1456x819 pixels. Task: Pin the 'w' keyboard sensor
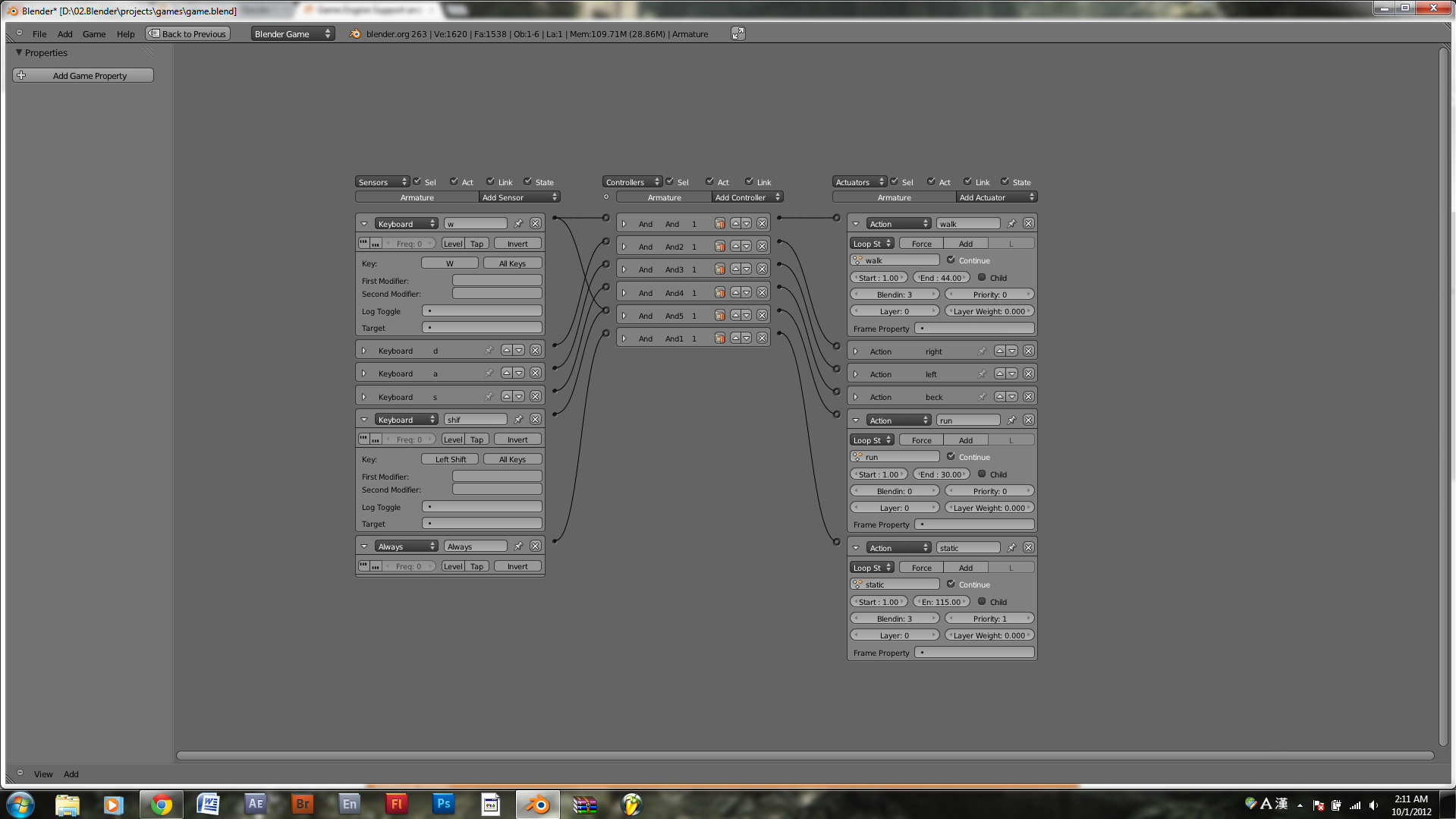coord(518,223)
